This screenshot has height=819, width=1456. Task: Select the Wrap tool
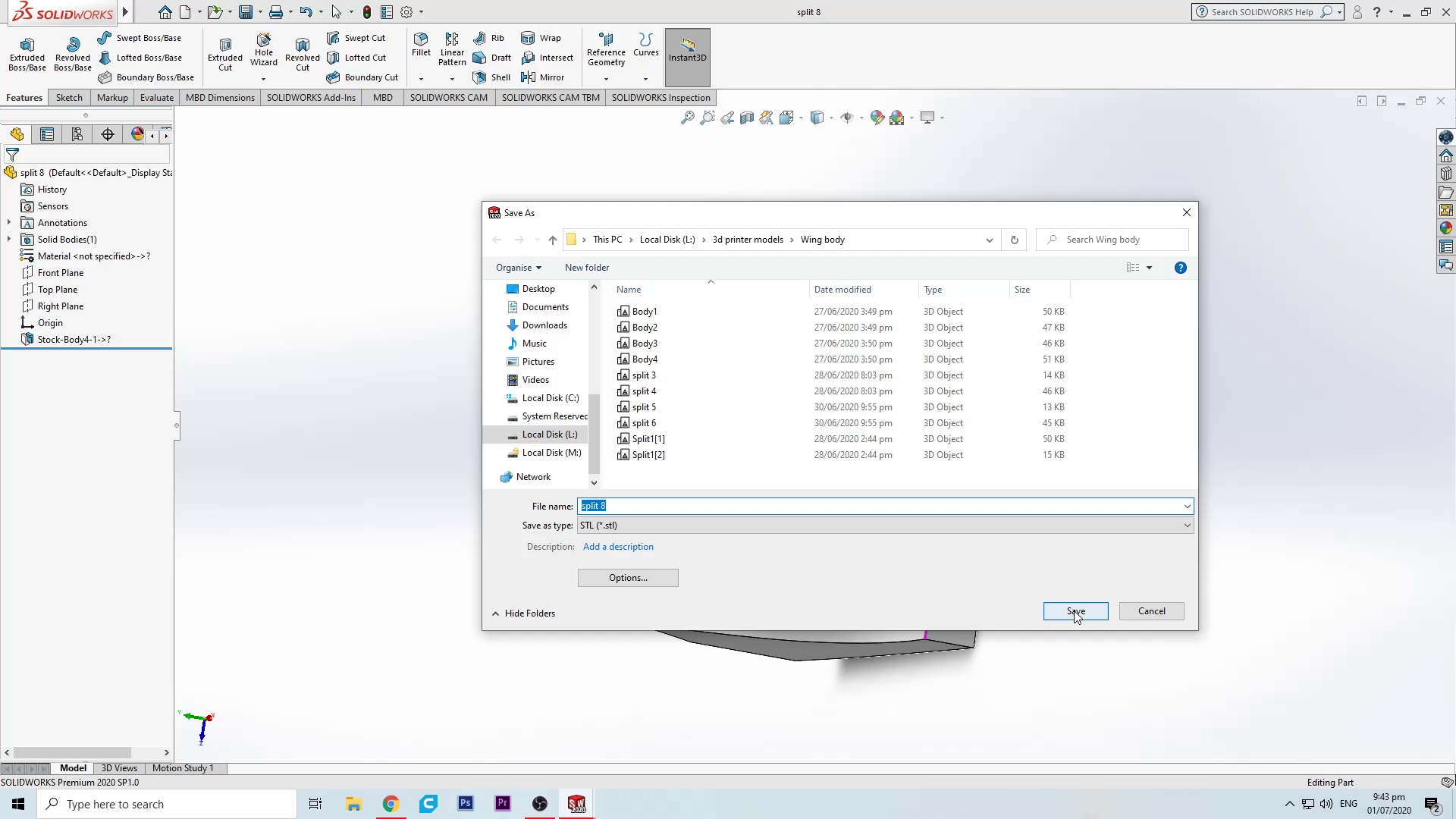pyautogui.click(x=541, y=38)
